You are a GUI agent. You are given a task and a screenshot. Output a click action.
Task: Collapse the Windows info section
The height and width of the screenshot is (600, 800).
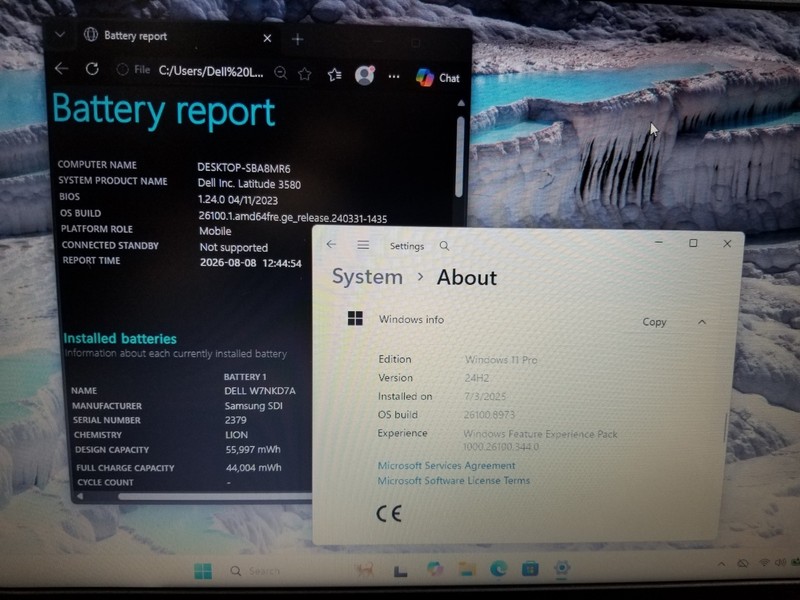tap(702, 322)
